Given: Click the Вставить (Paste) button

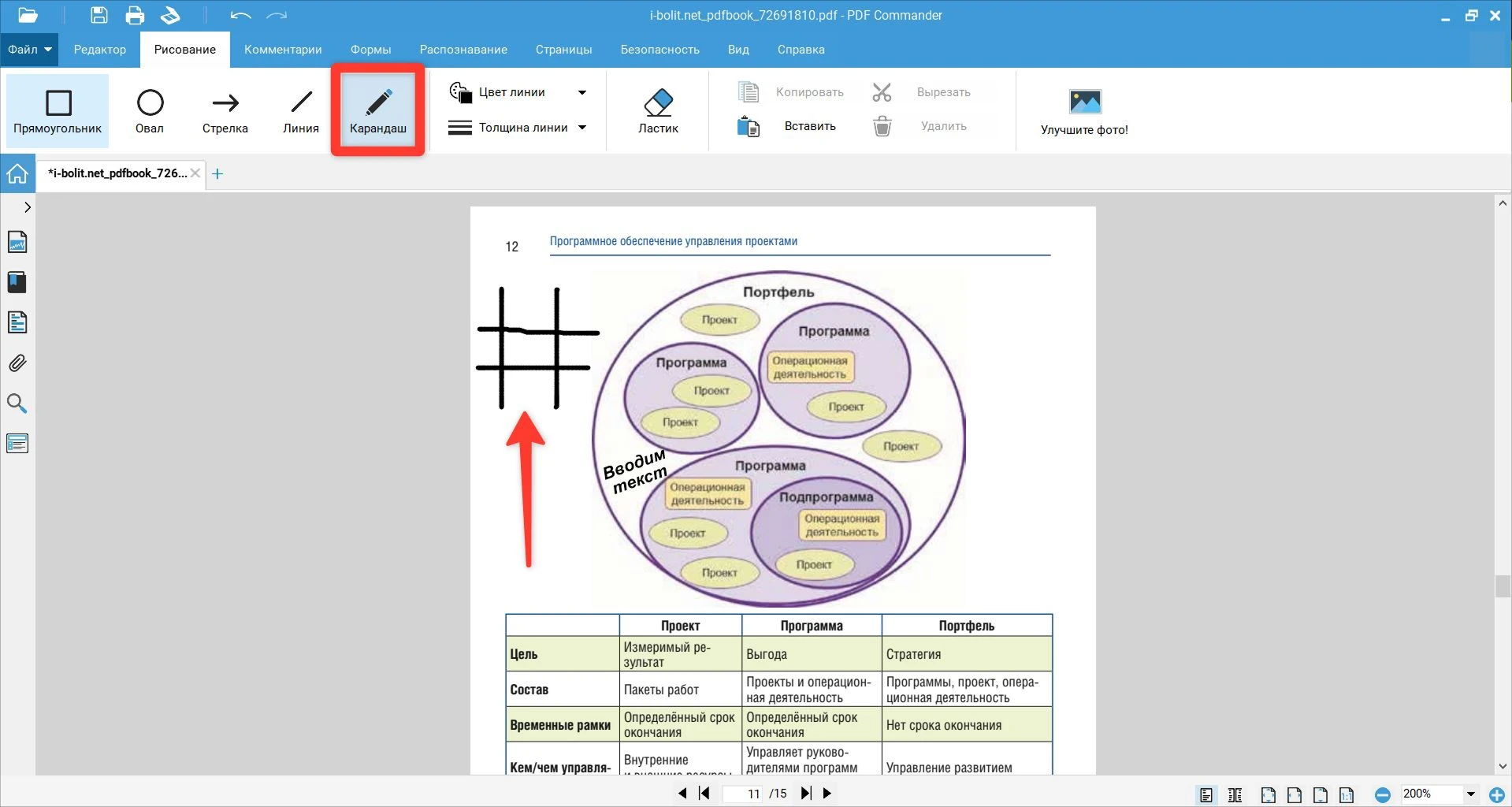Looking at the screenshot, I should pyautogui.click(x=788, y=126).
